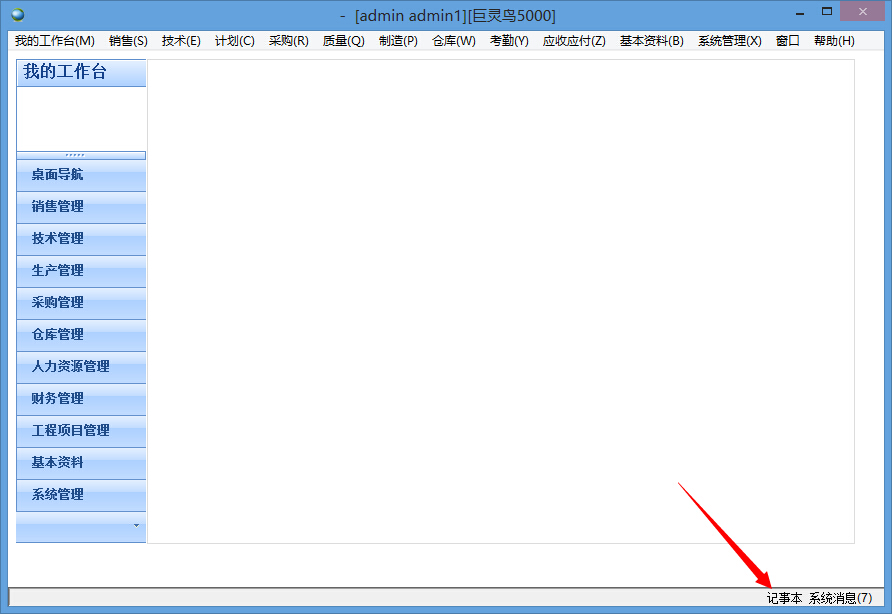This screenshot has height=614, width=892.
Task: Expand the sidebar overflow arrow at bottom
Action: coord(136,525)
